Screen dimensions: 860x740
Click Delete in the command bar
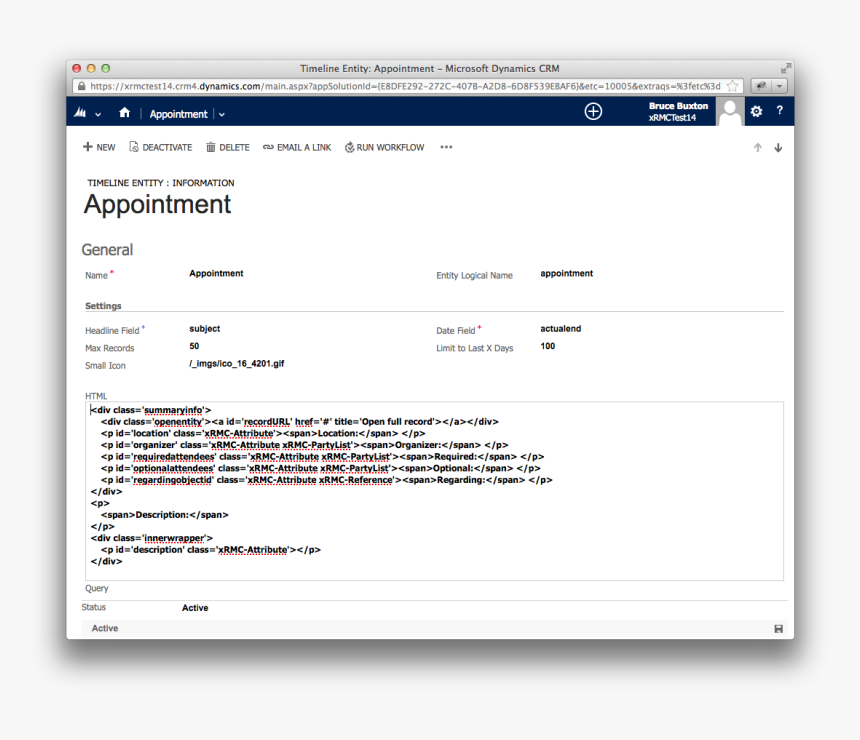228,147
